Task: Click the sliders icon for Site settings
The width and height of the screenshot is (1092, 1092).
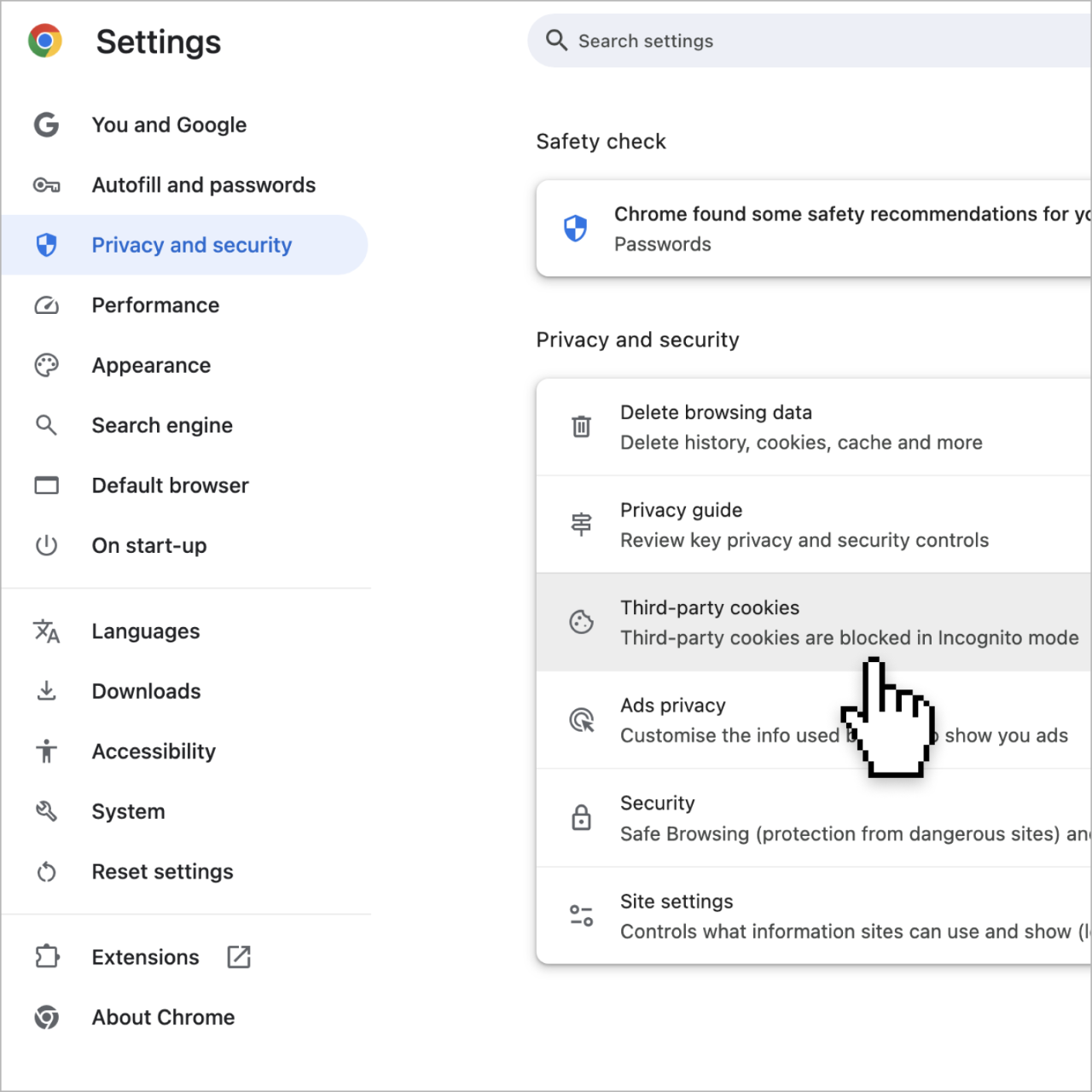Action: tap(582, 915)
